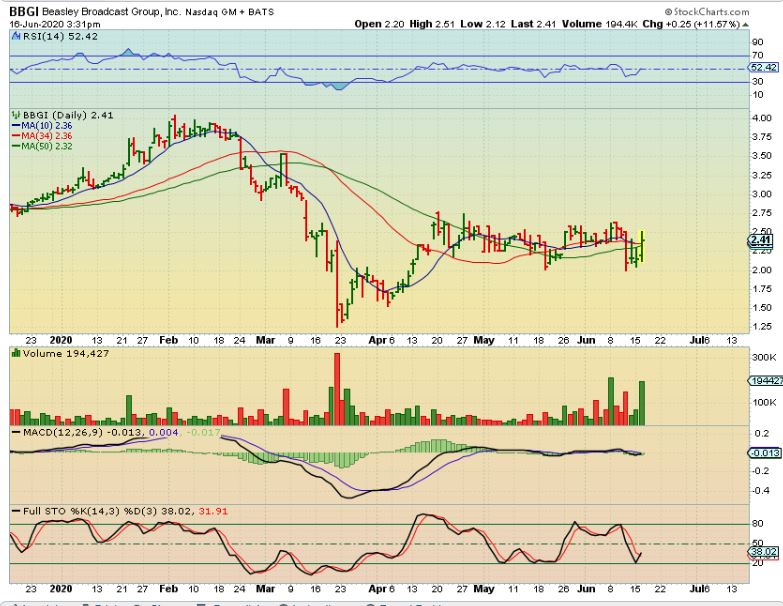Click the MA(34) 2.36 legend text

coord(46,136)
